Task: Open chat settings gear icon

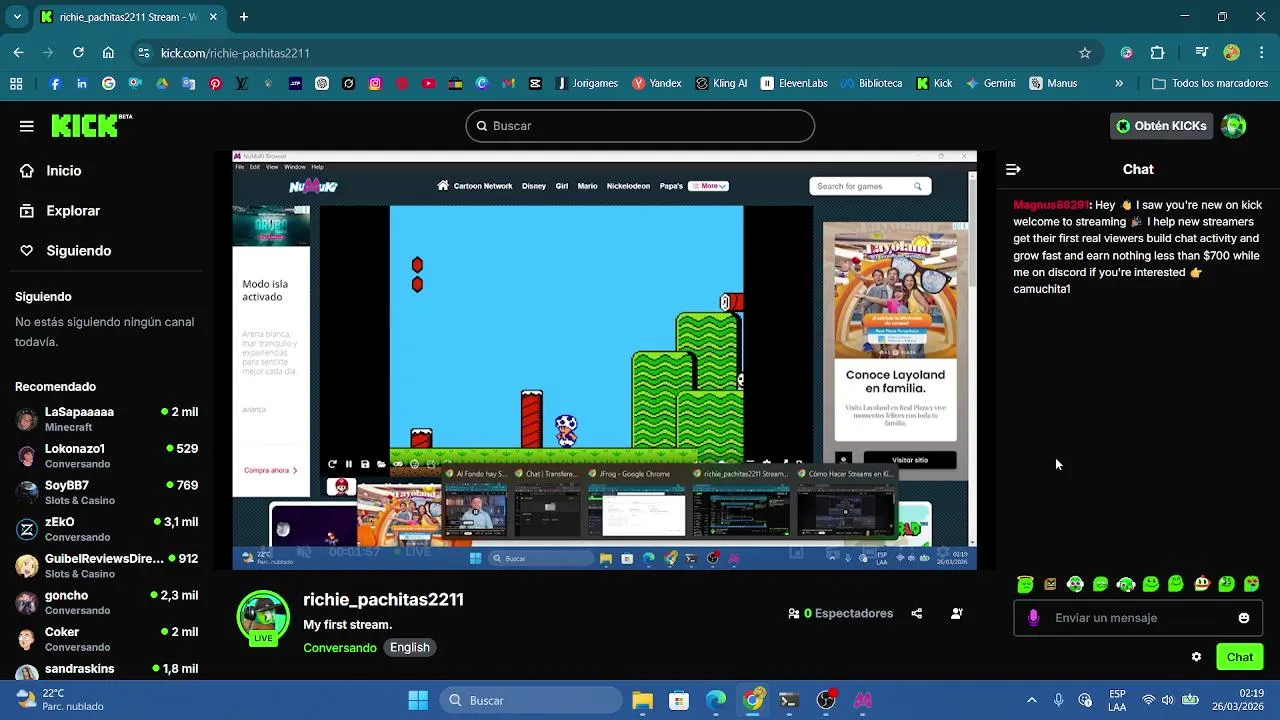Action: (x=1196, y=657)
